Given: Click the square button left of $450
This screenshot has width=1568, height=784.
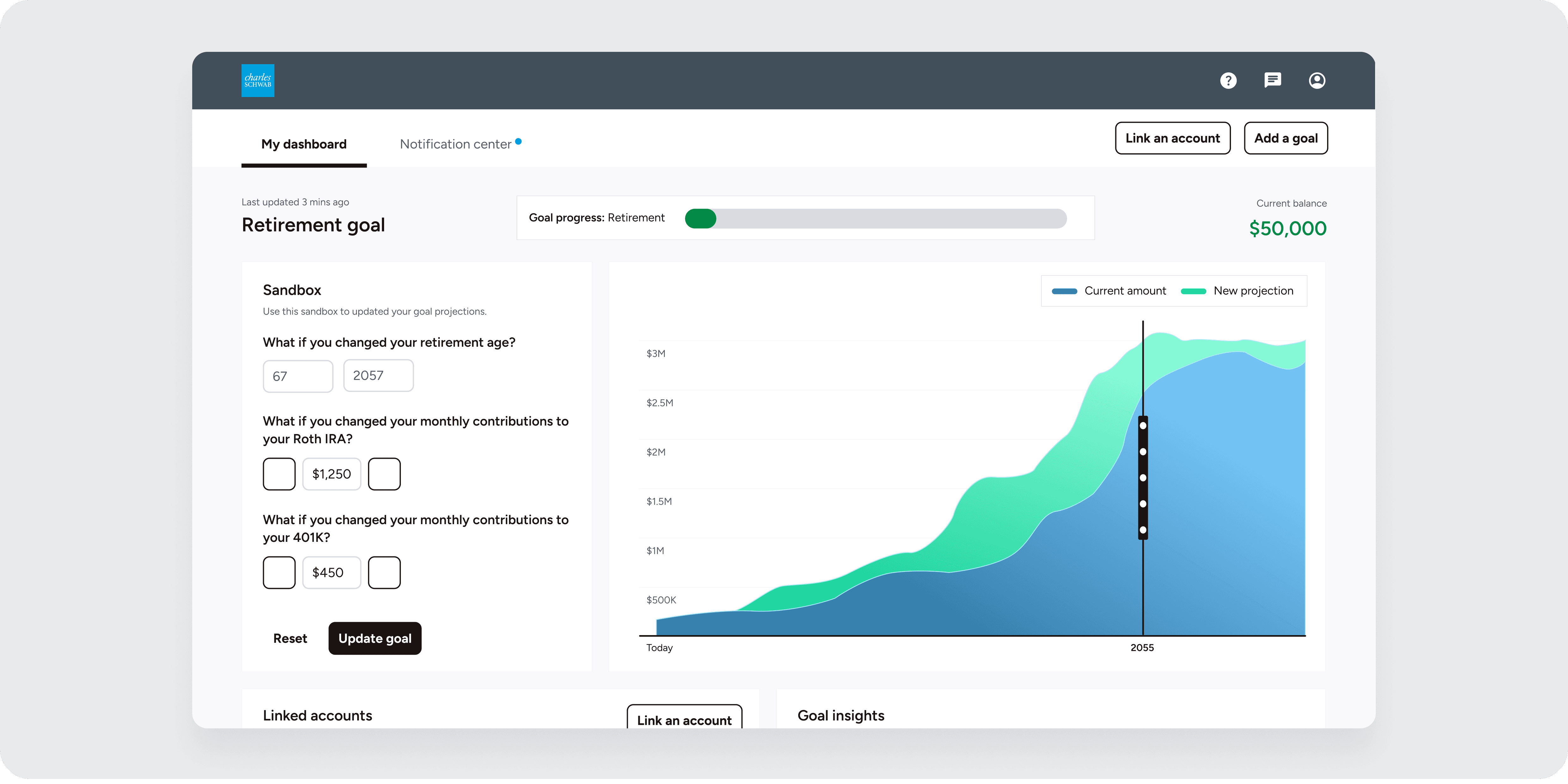Looking at the screenshot, I should pyautogui.click(x=279, y=572).
